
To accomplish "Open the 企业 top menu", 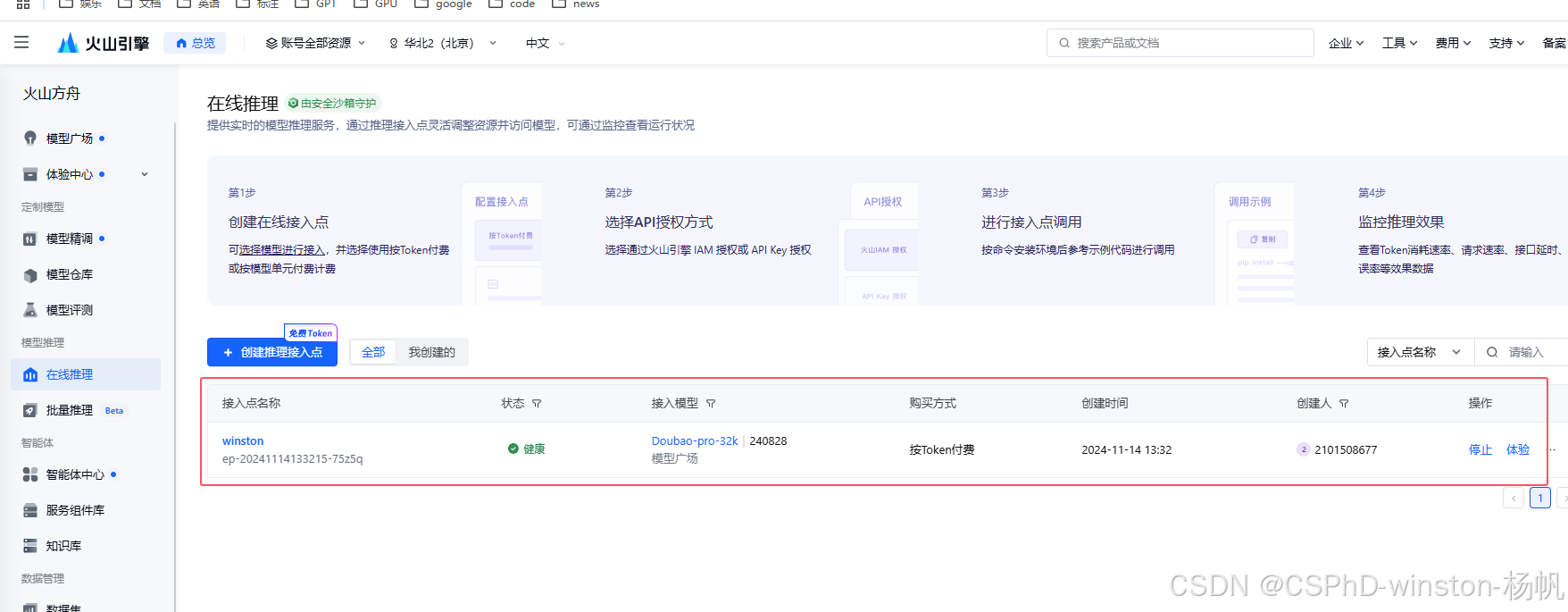I will click(1346, 43).
